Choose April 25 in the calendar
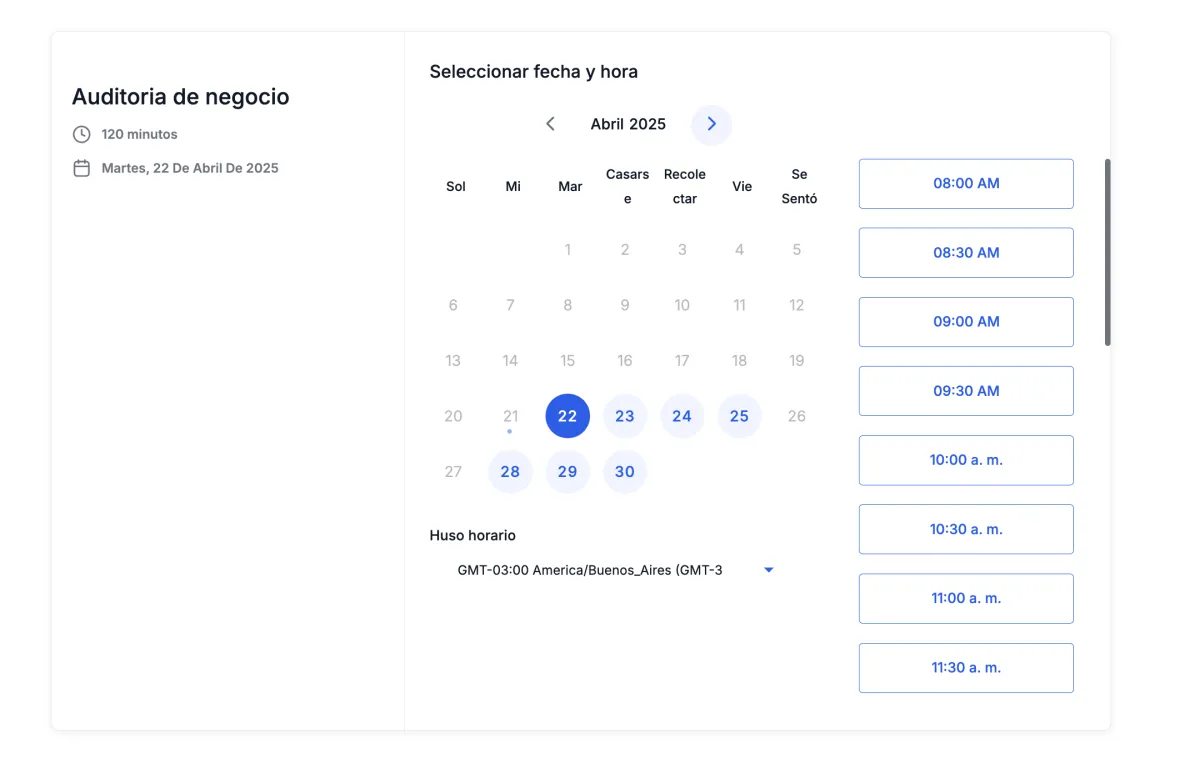1200x773 pixels. click(x=739, y=416)
